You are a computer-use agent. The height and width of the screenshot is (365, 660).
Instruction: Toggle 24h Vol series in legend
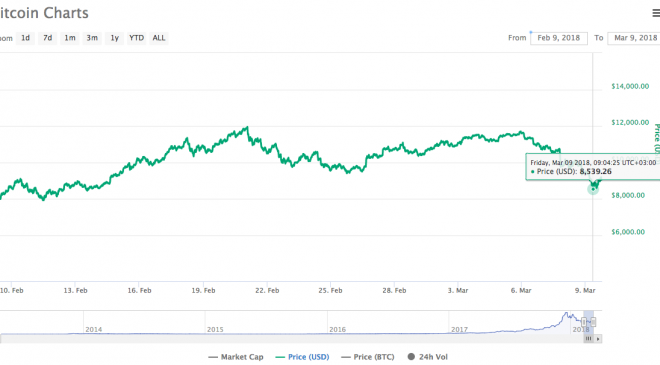click(x=428, y=357)
